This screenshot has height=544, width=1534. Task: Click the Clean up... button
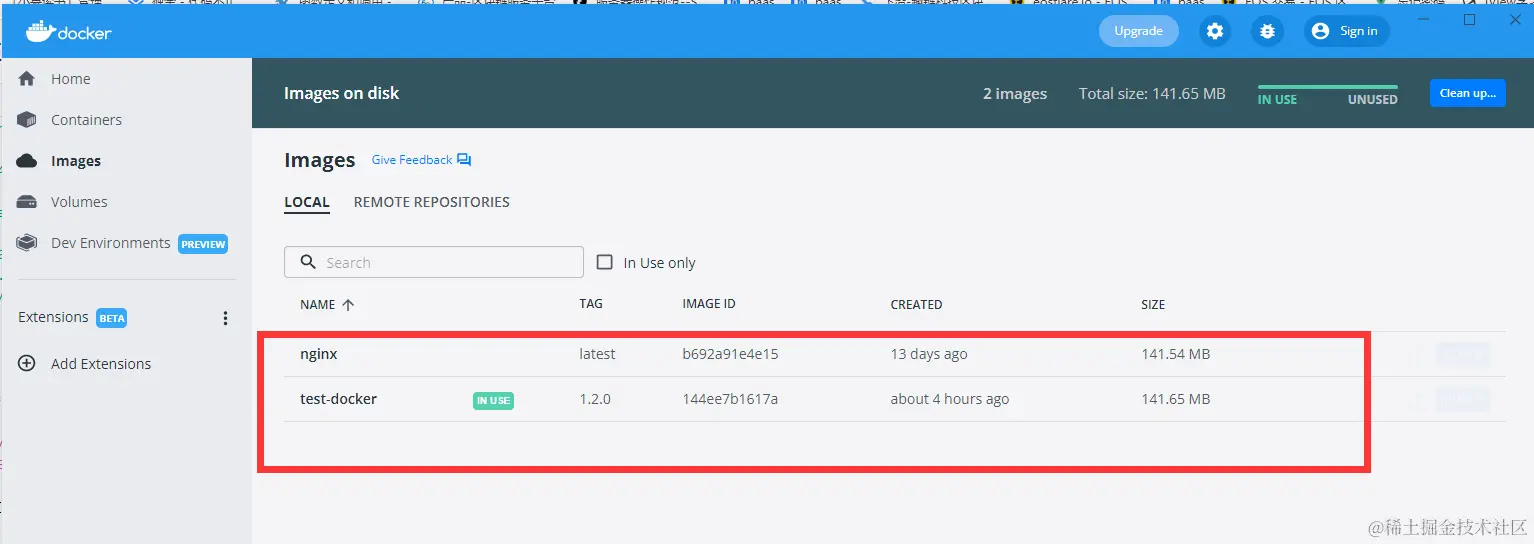(1467, 93)
